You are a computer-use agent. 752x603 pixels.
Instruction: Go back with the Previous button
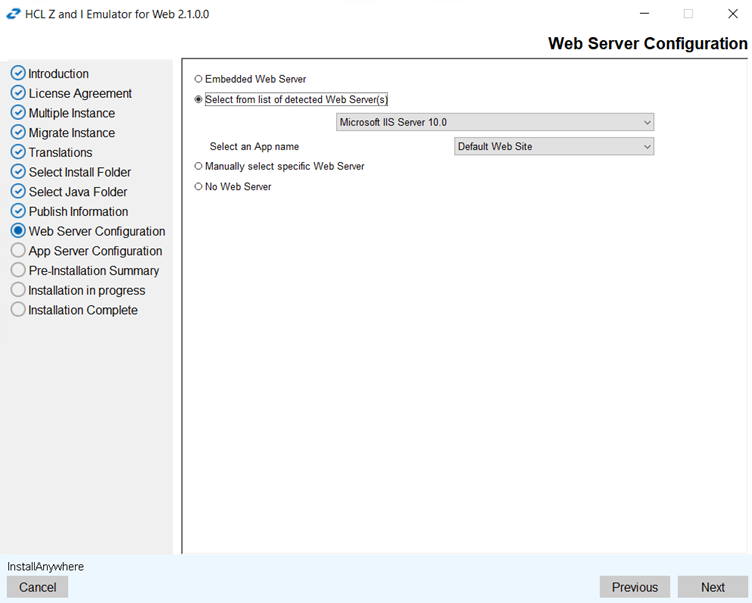pos(634,587)
